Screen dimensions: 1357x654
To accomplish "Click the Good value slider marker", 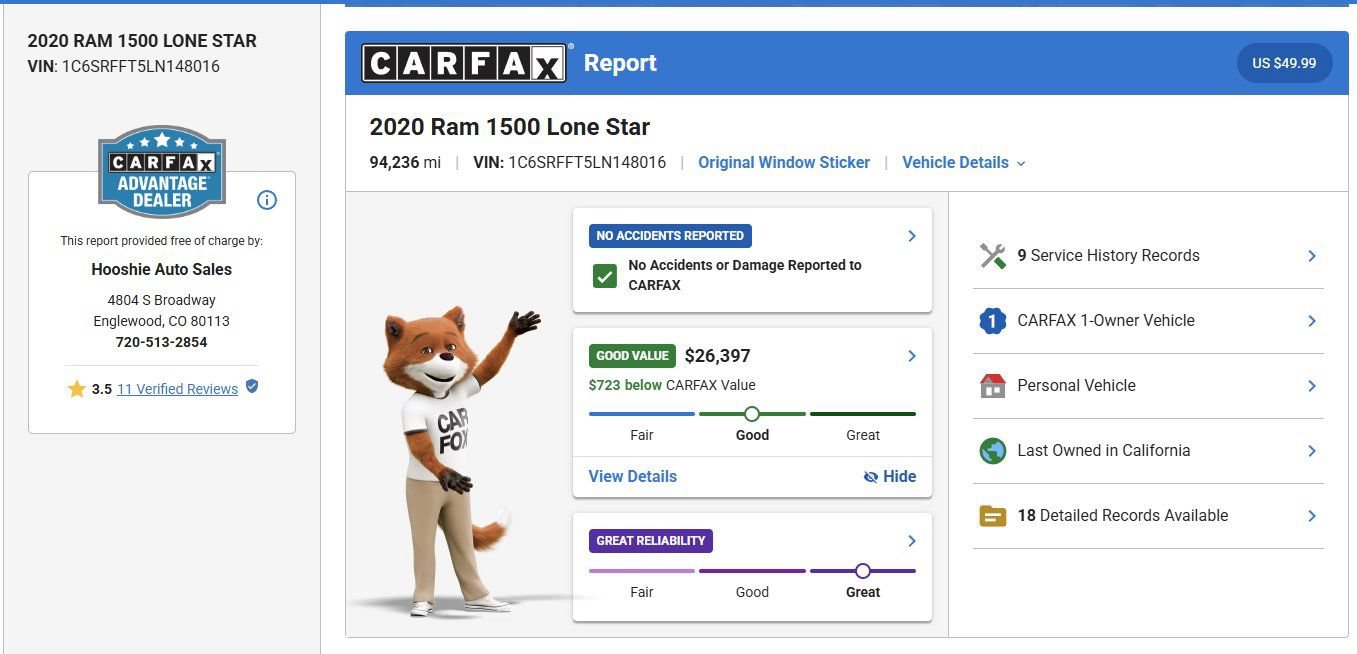I will tap(752, 413).
